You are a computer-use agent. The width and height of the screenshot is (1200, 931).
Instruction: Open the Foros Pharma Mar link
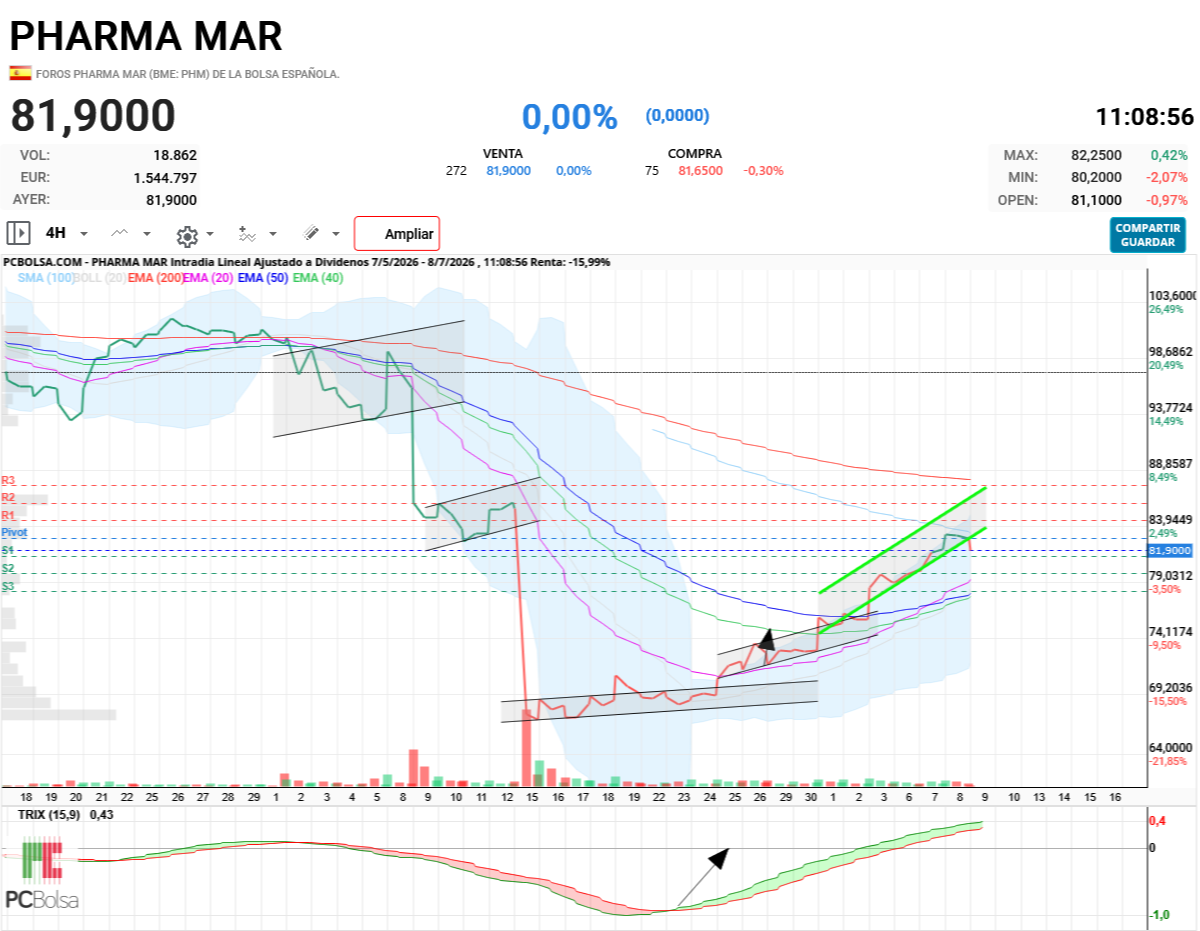coord(188,74)
